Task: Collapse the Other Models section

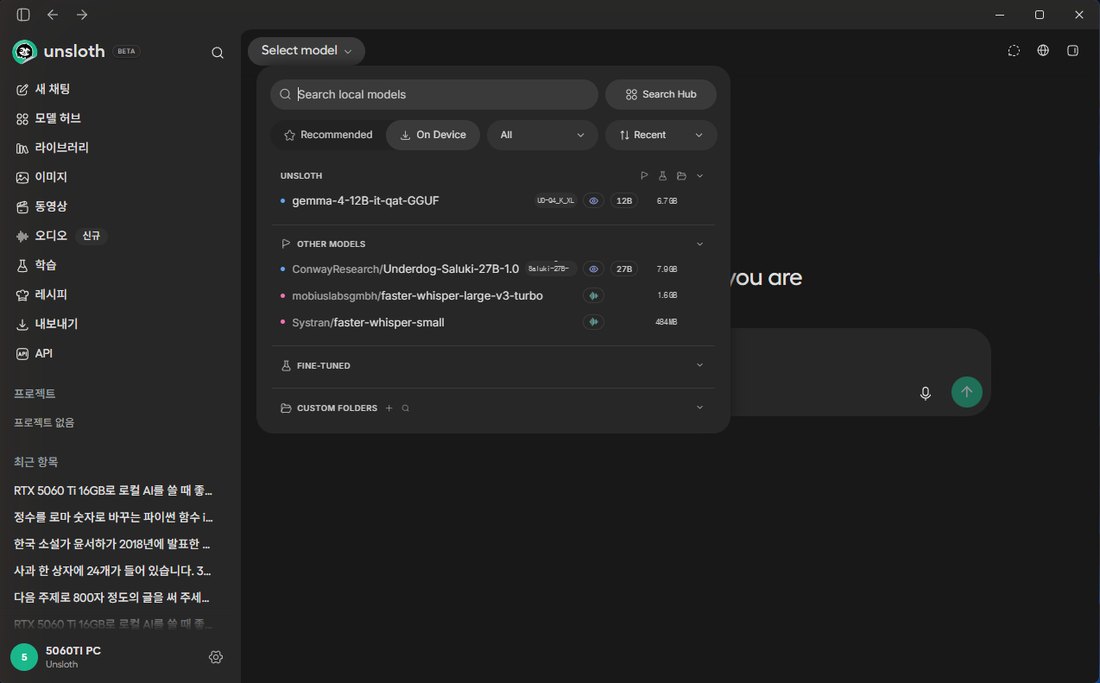Action: coord(699,244)
